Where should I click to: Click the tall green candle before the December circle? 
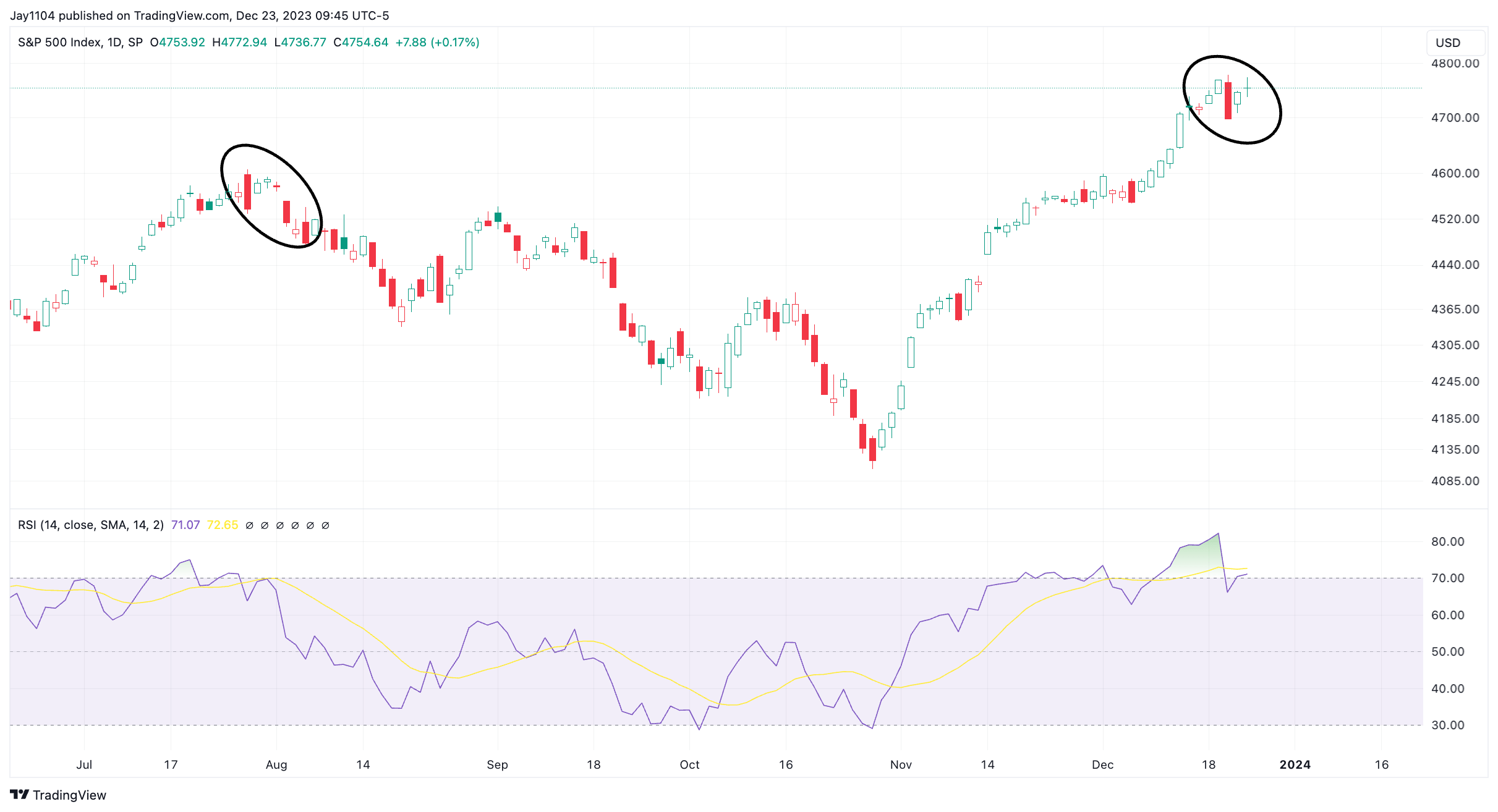(x=1180, y=130)
